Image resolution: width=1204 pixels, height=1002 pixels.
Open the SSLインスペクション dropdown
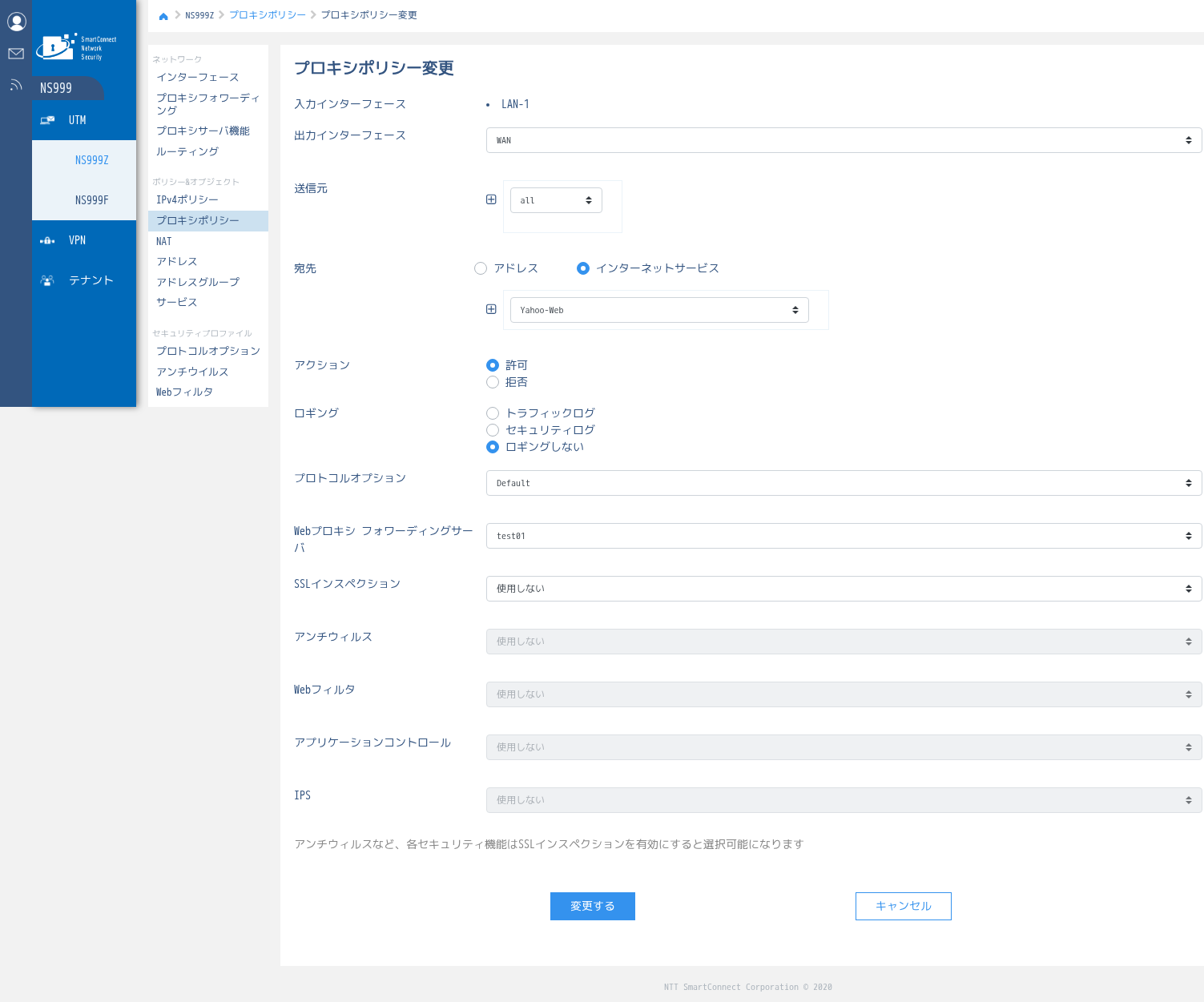pyautogui.click(x=844, y=589)
